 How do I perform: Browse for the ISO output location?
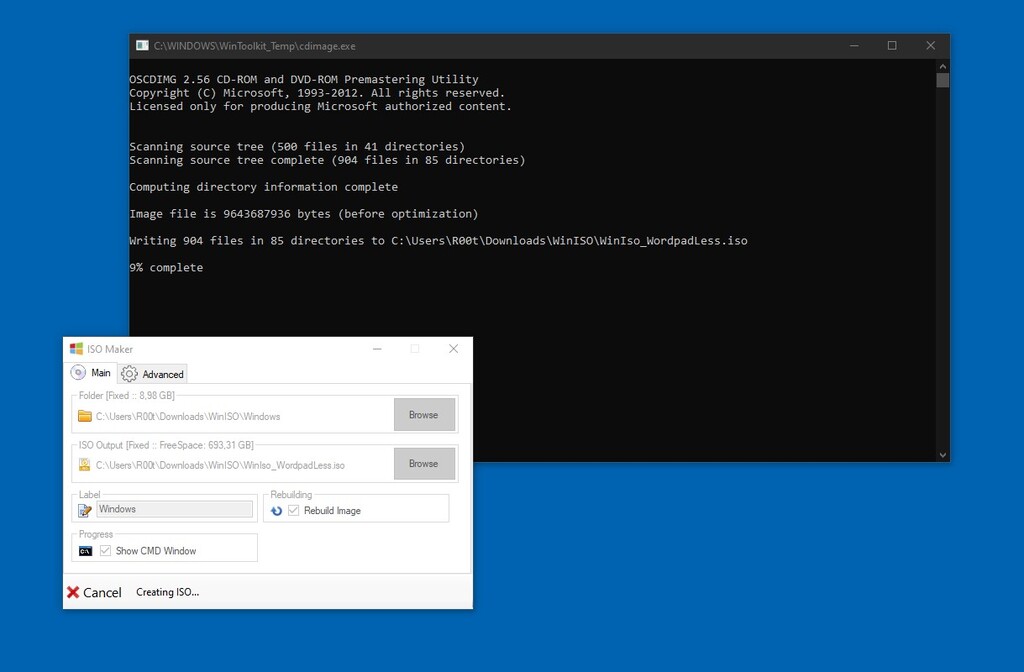point(425,463)
